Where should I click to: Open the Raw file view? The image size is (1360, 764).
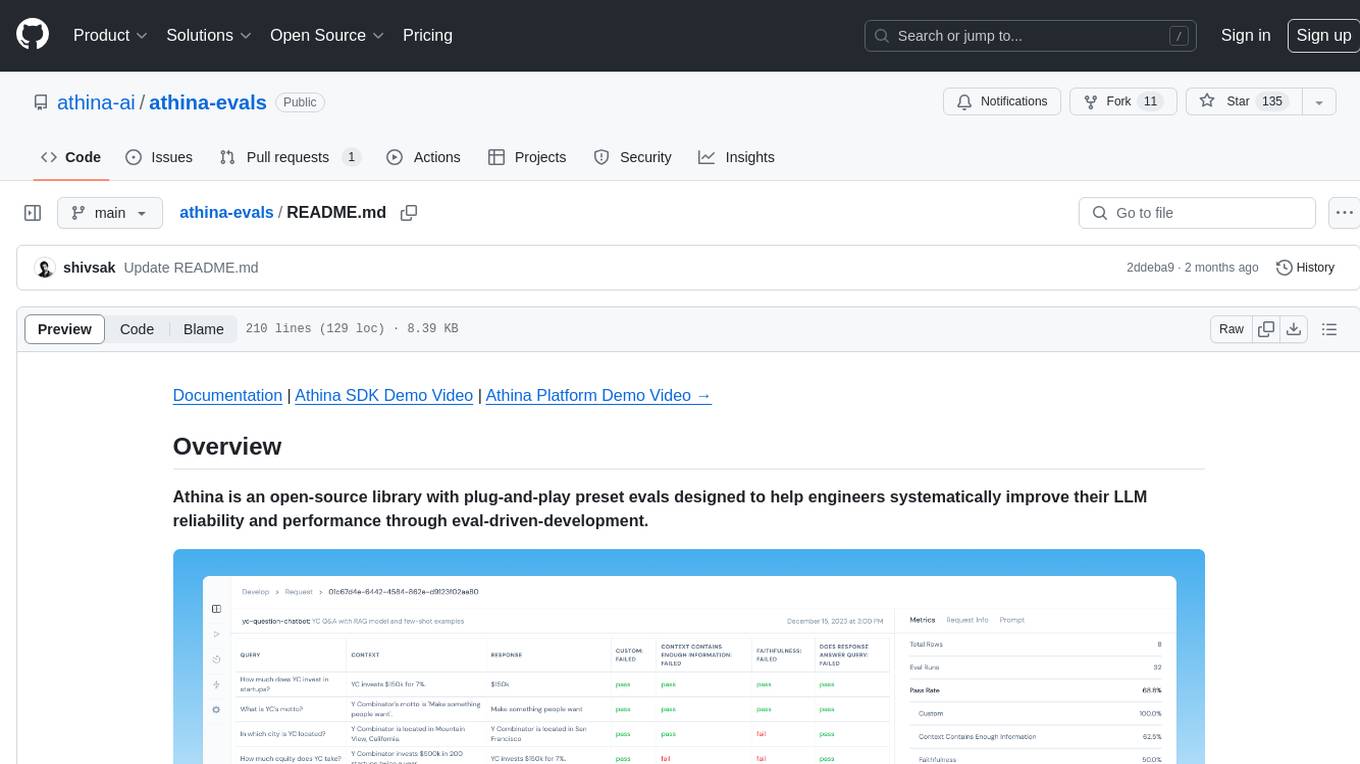pyautogui.click(x=1231, y=329)
